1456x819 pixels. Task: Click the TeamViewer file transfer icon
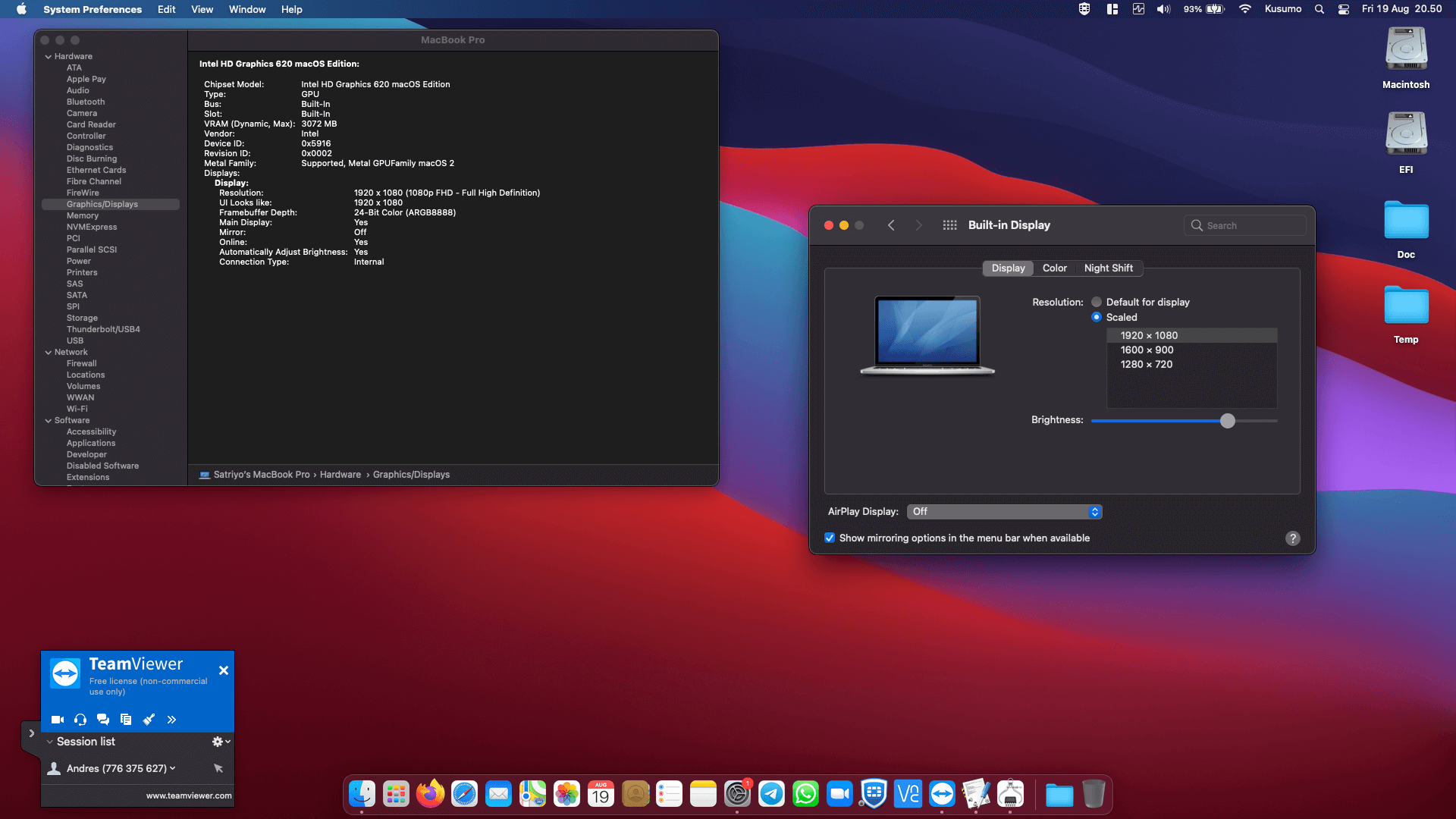126,720
